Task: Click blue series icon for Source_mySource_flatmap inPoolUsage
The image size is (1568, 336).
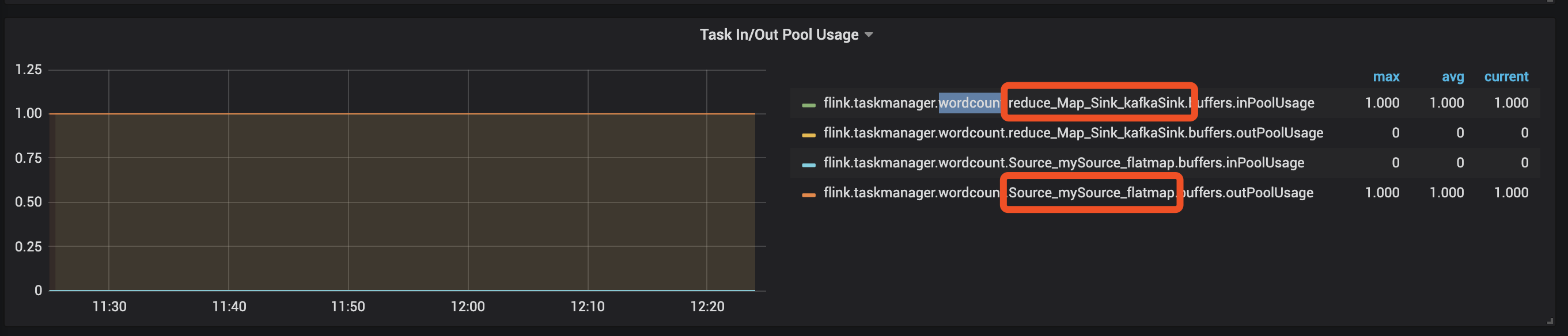Action: 808,165
